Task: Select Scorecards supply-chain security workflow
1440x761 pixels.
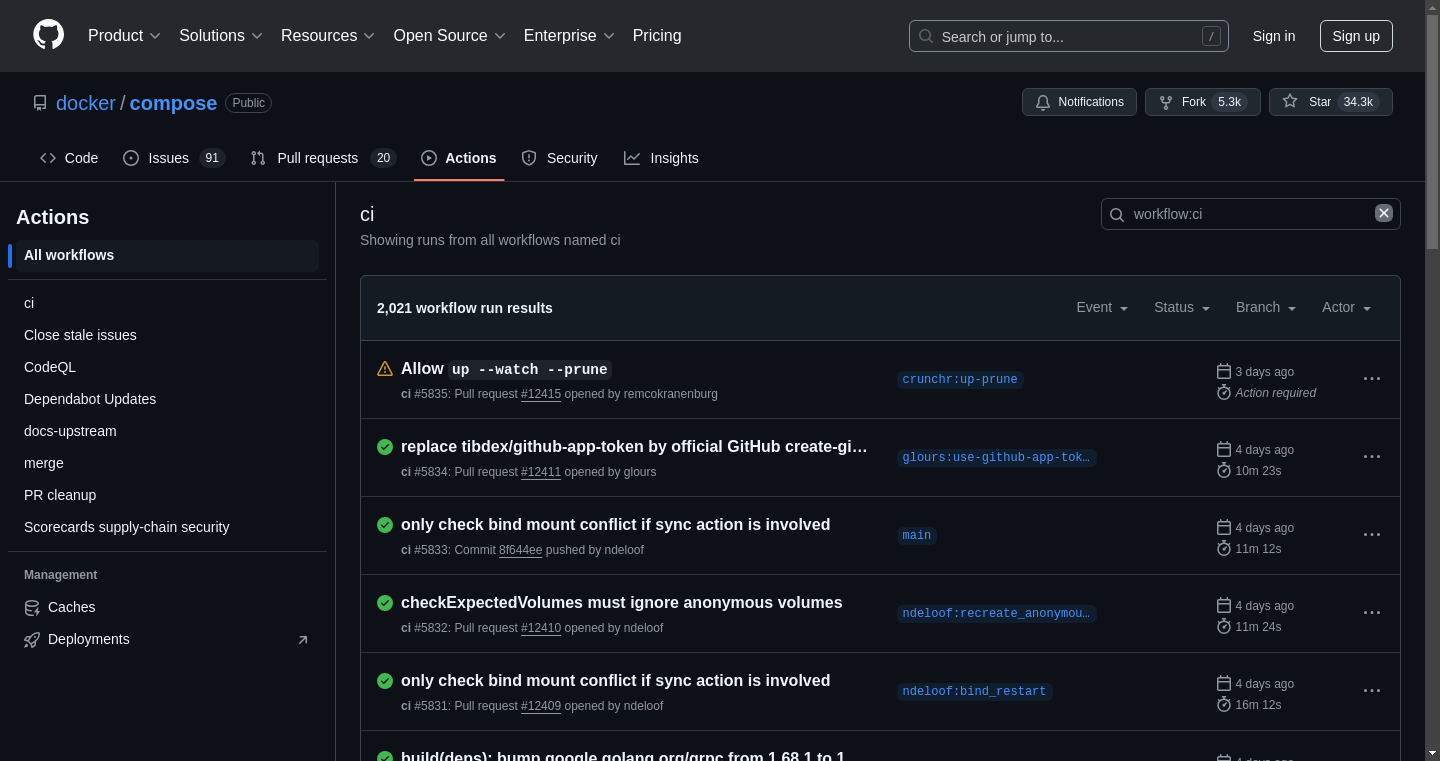Action: pos(167,527)
